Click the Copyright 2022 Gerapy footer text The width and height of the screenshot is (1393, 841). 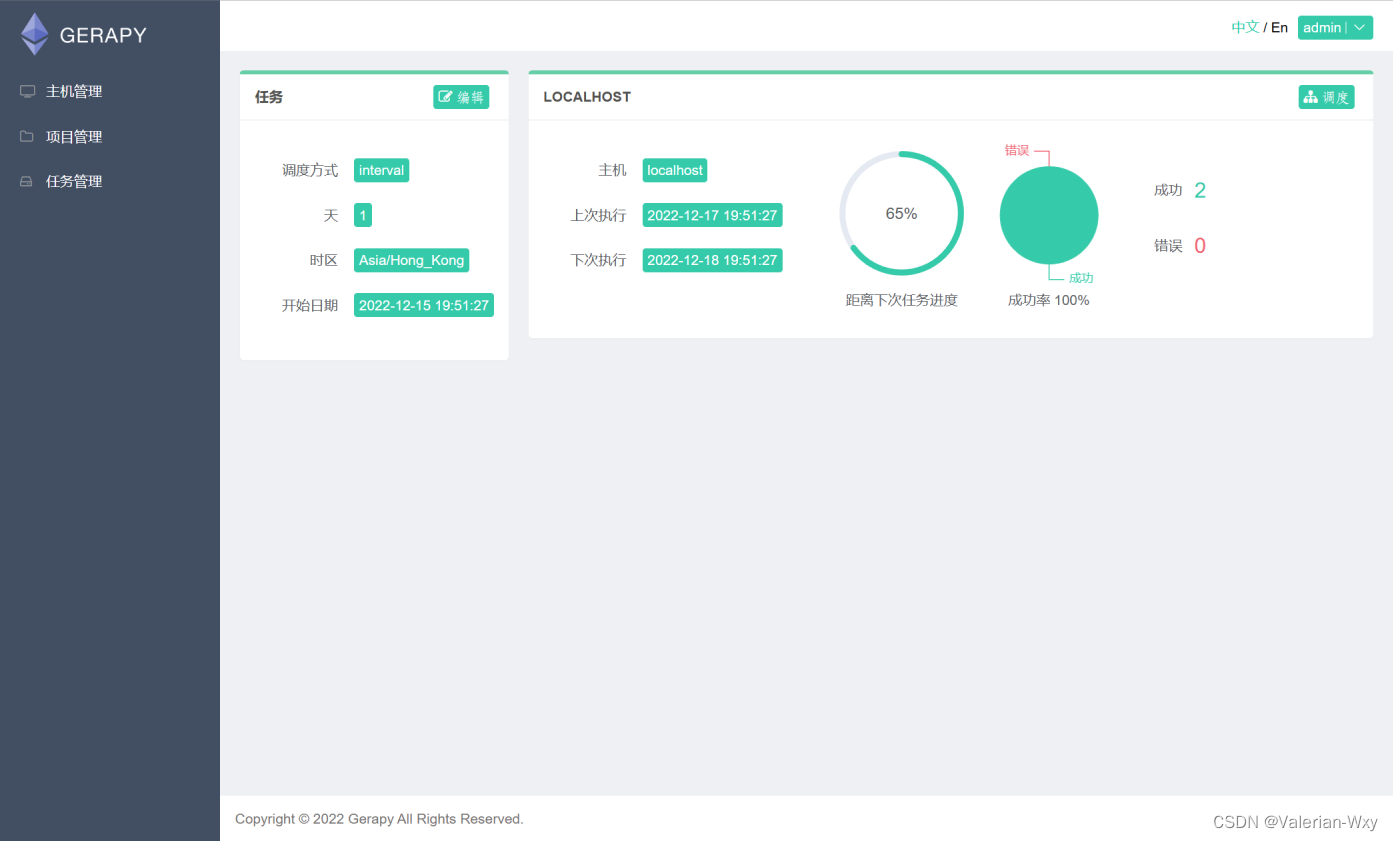pos(379,819)
